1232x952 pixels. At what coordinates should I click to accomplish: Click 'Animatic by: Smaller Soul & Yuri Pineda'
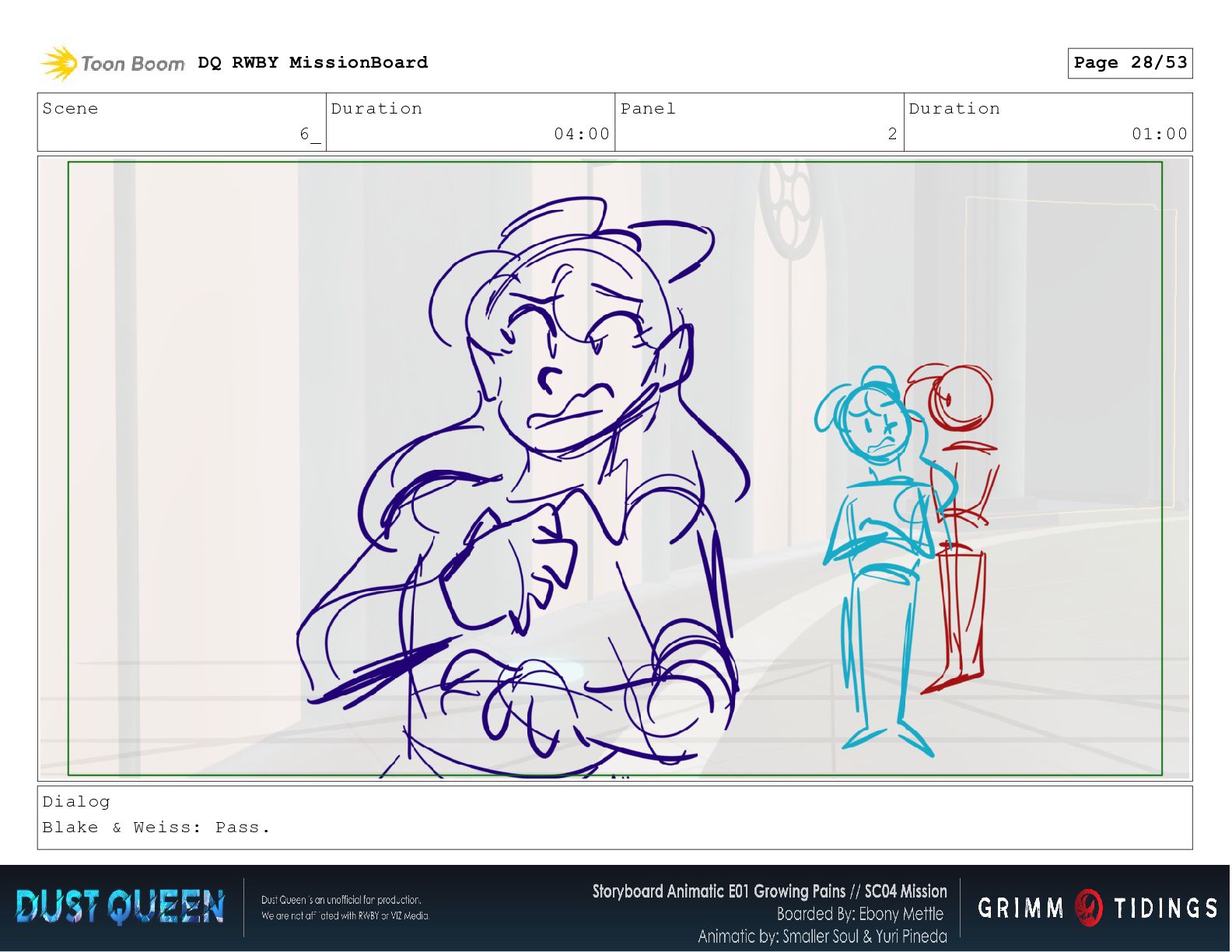coord(822,936)
